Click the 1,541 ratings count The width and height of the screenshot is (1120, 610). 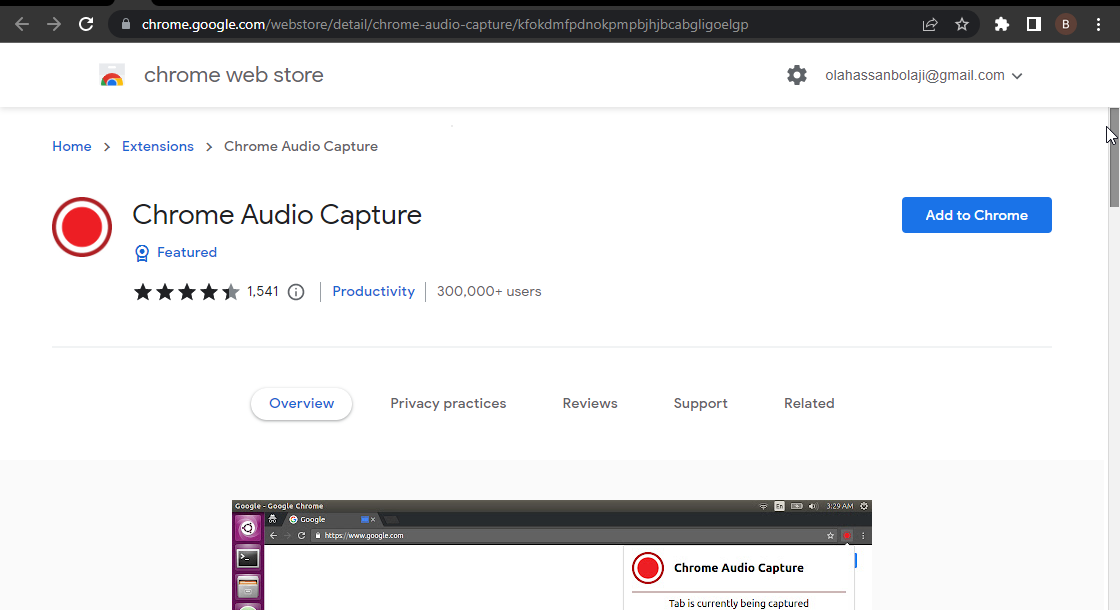pyautogui.click(x=263, y=291)
